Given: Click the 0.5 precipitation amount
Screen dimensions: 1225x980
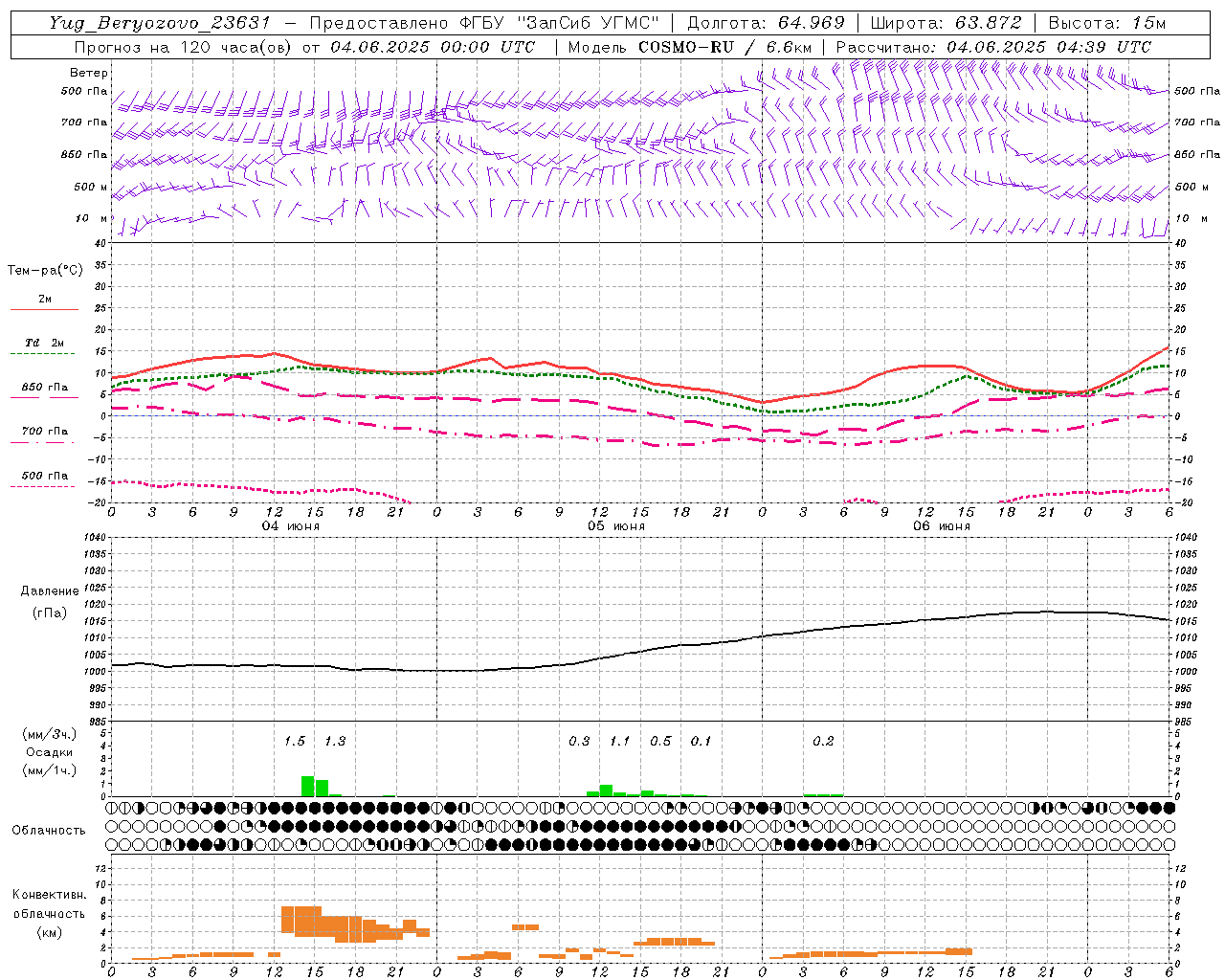Looking at the screenshot, I should click(x=660, y=742).
